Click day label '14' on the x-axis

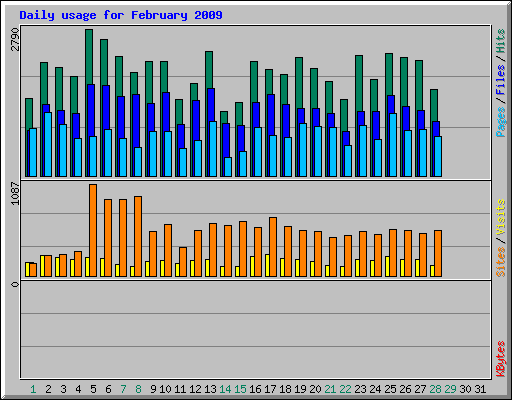coord(225,389)
